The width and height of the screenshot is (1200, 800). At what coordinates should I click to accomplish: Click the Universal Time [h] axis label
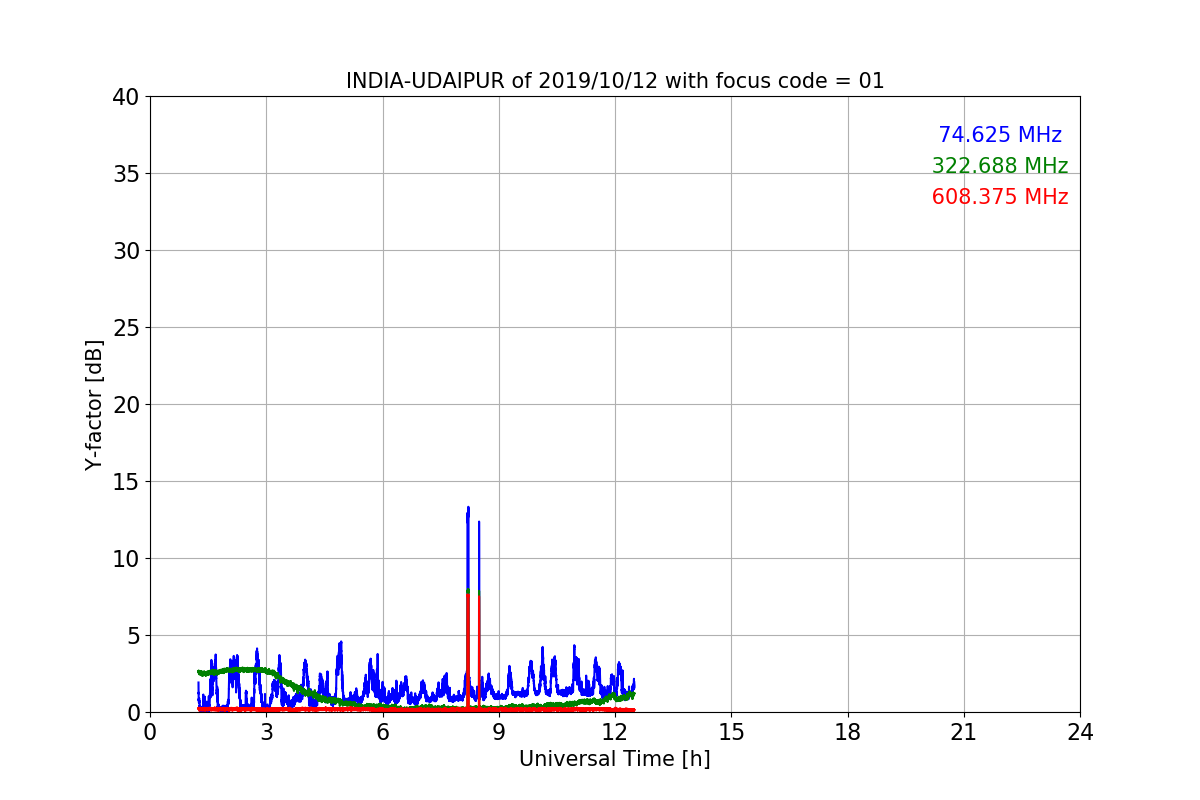[614, 759]
